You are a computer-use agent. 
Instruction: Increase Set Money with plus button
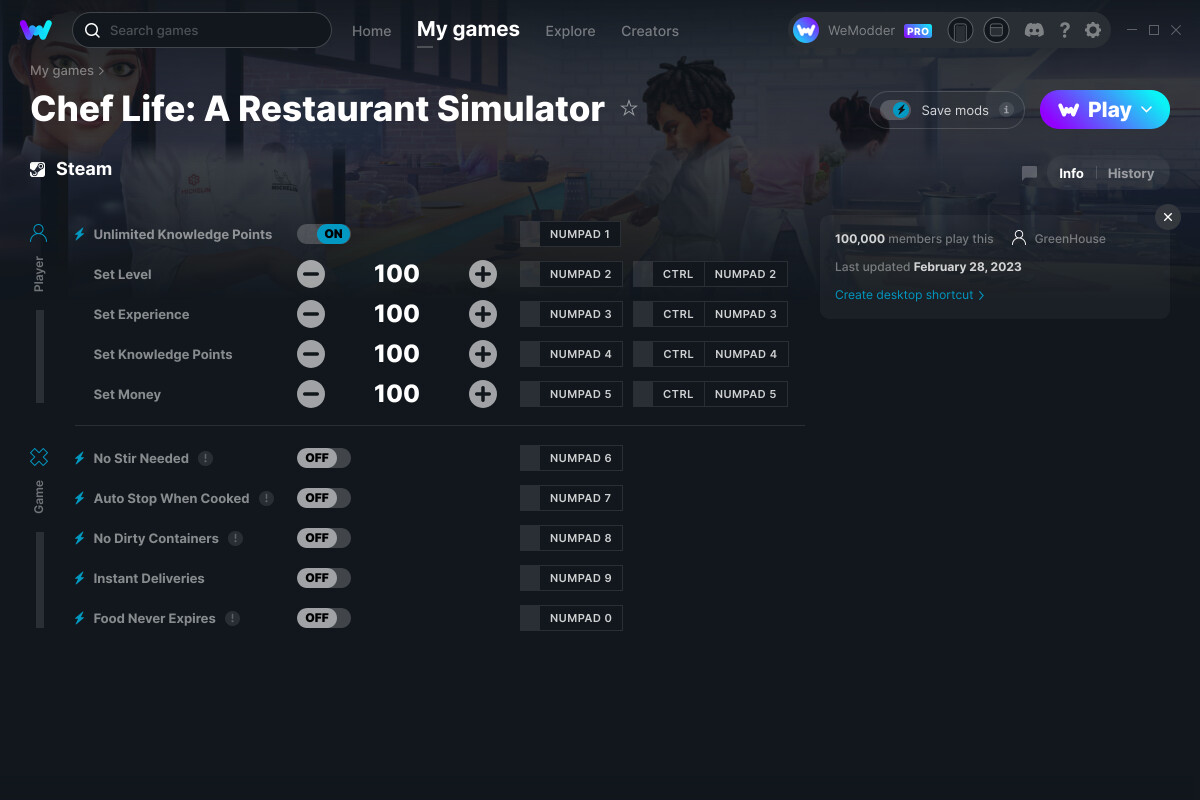[483, 394]
